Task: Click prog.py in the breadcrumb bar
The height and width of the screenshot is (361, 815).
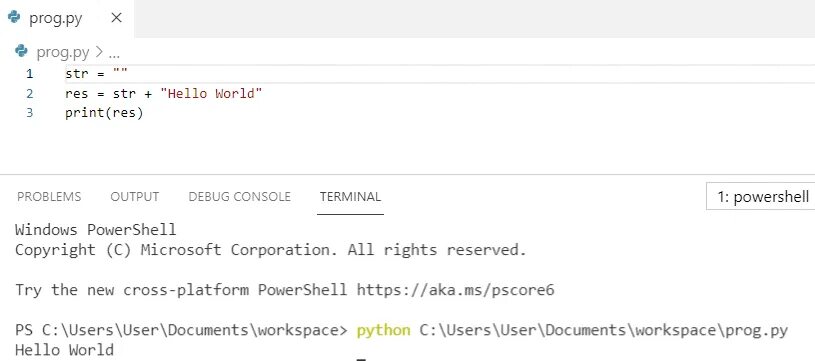Action: click(63, 52)
